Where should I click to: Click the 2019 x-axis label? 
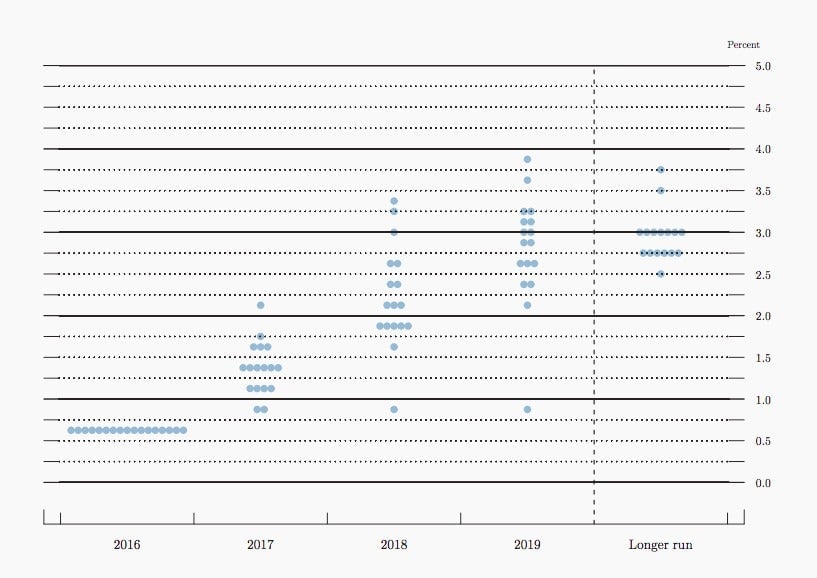(x=527, y=545)
